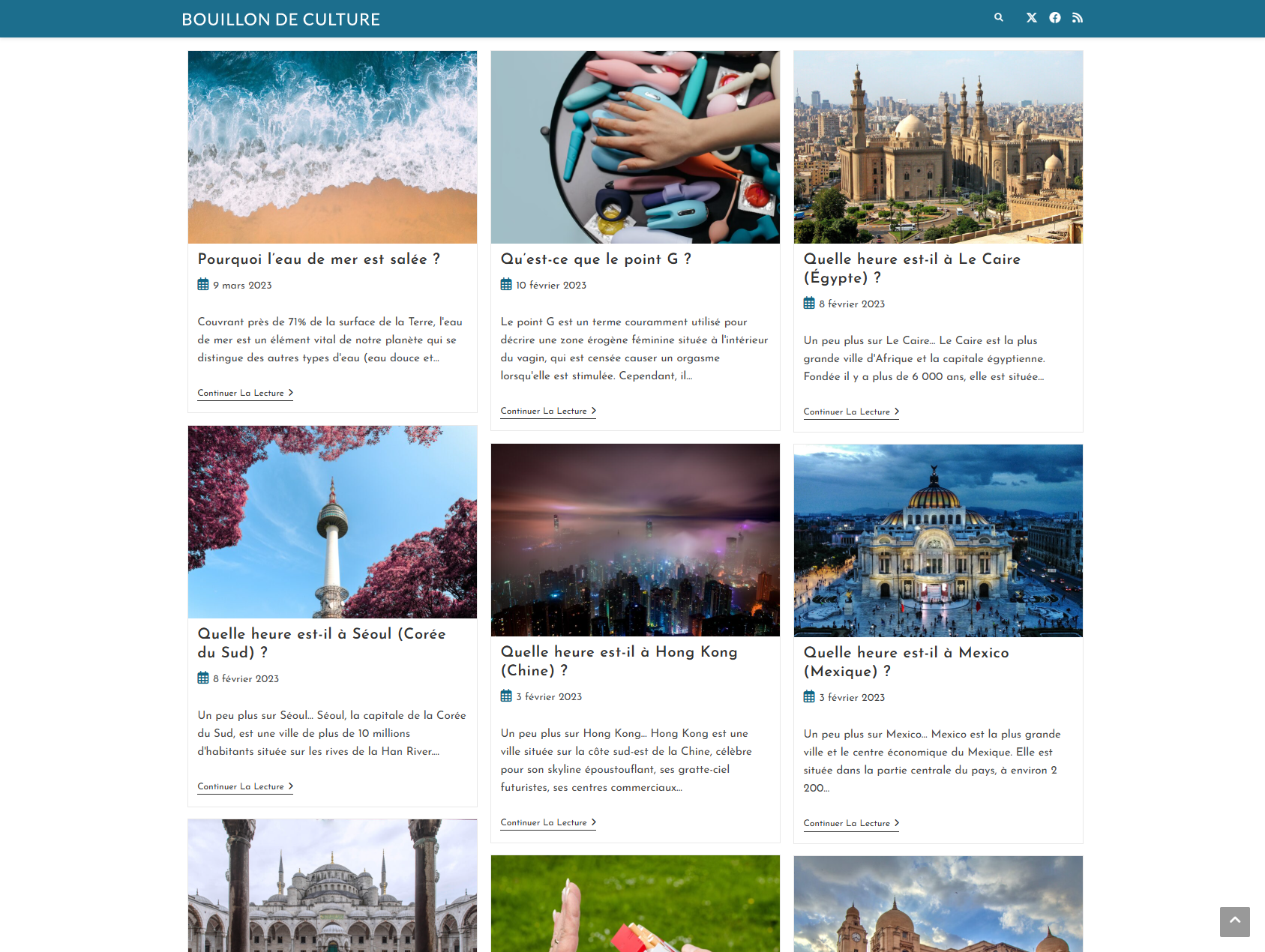
Task: Open the Seoul tower thumbnail image
Action: 332,522
